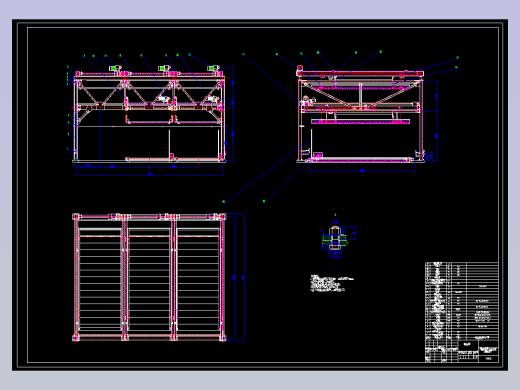Select the parts list table
This screenshot has width=520, height=390.
pos(461,301)
